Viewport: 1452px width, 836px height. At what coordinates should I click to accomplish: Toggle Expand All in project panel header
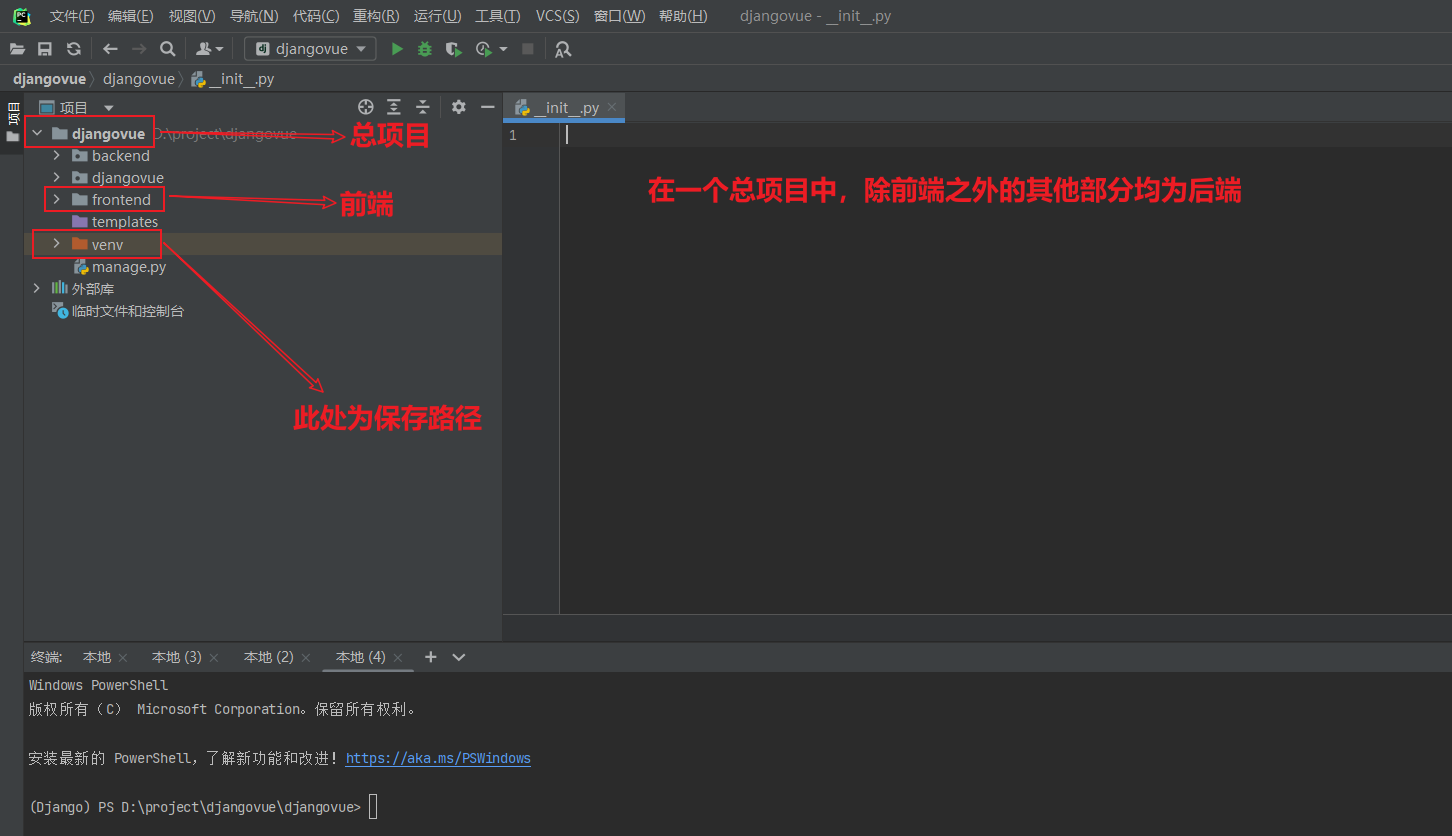click(x=393, y=106)
